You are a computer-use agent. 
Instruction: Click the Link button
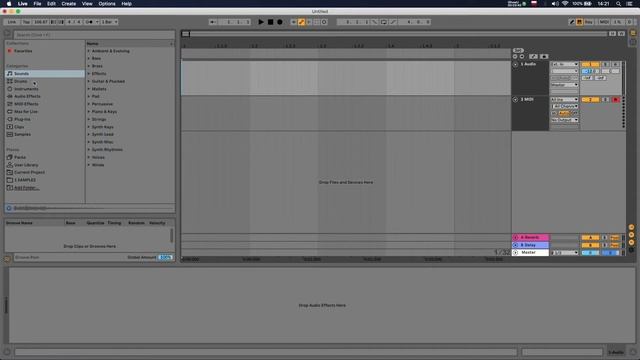pyautogui.click(x=12, y=22)
